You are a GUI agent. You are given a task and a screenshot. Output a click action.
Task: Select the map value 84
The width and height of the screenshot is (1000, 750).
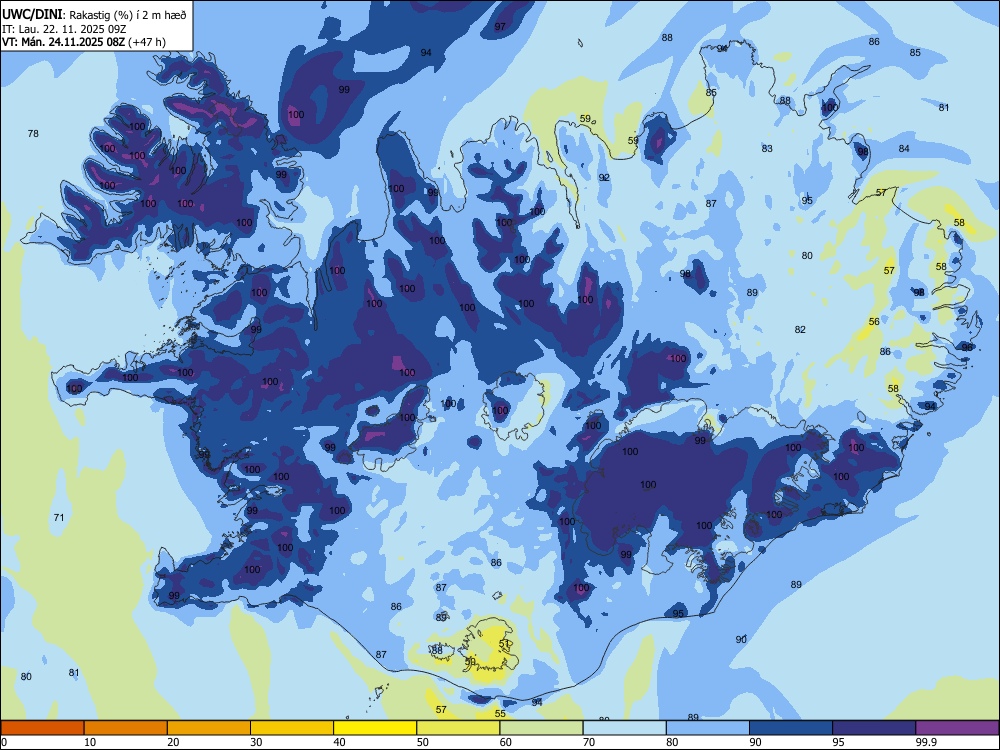point(904,148)
